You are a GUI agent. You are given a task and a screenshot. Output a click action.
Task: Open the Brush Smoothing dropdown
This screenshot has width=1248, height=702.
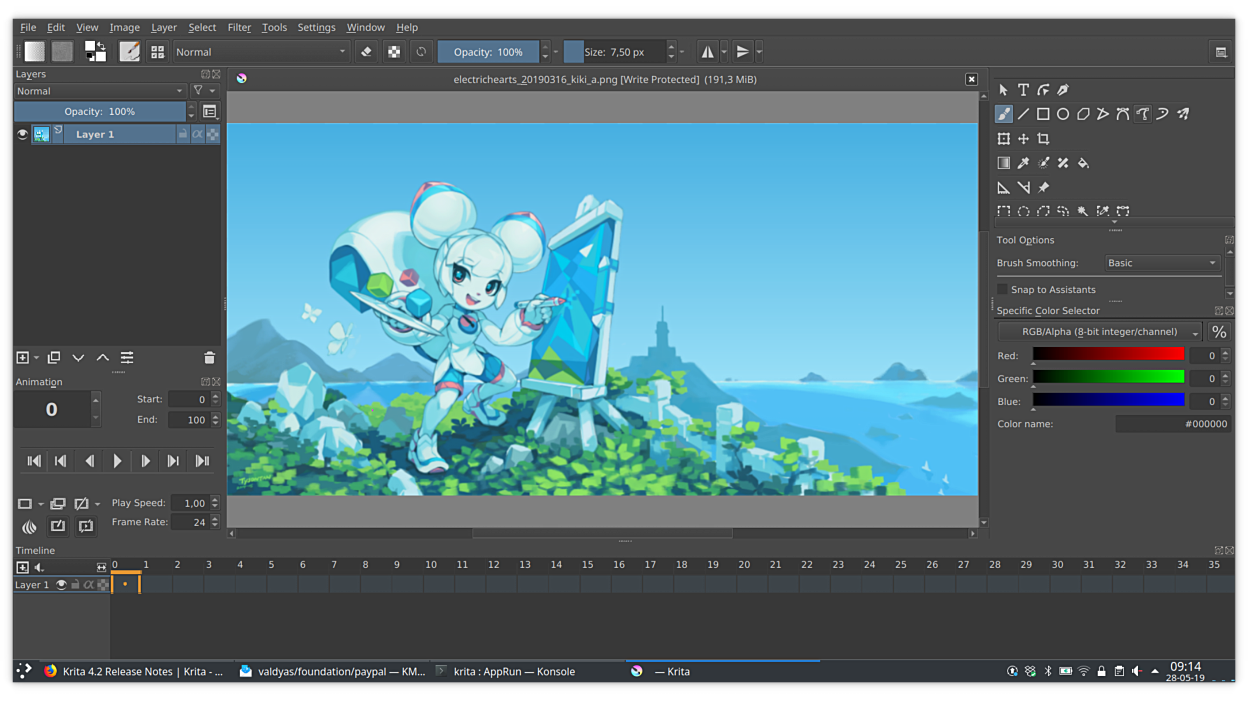(x=1162, y=263)
